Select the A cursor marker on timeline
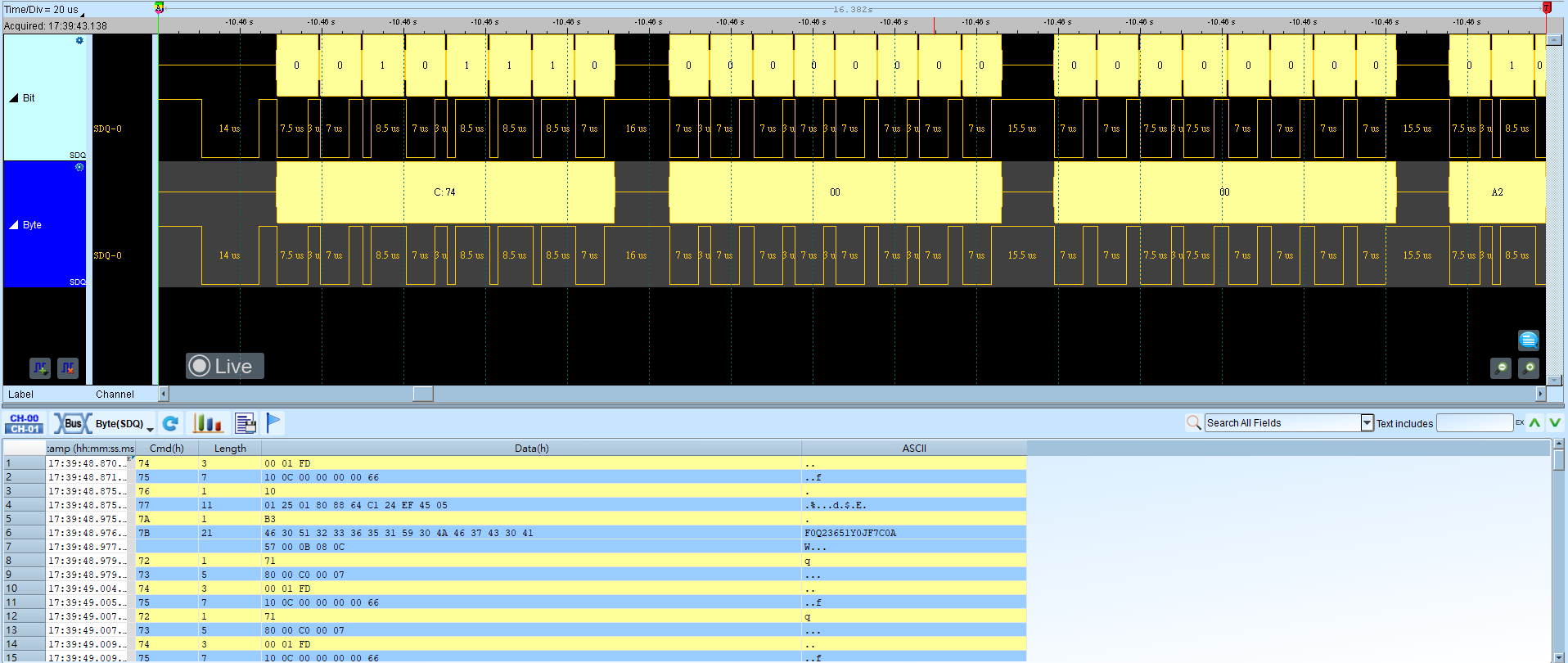Screen dimensions: 1568x663 coord(160,7)
